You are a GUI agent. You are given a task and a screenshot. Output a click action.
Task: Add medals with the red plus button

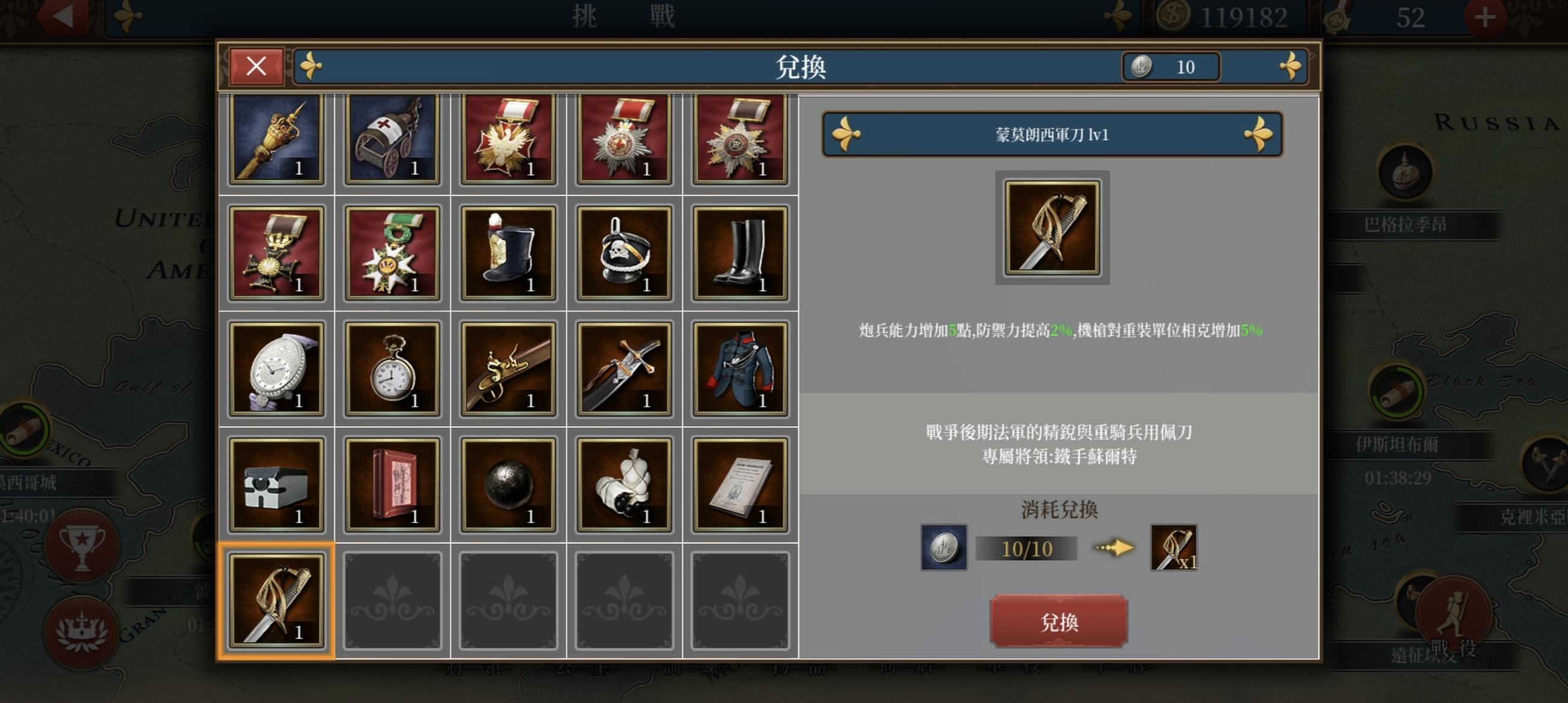click(x=1484, y=17)
